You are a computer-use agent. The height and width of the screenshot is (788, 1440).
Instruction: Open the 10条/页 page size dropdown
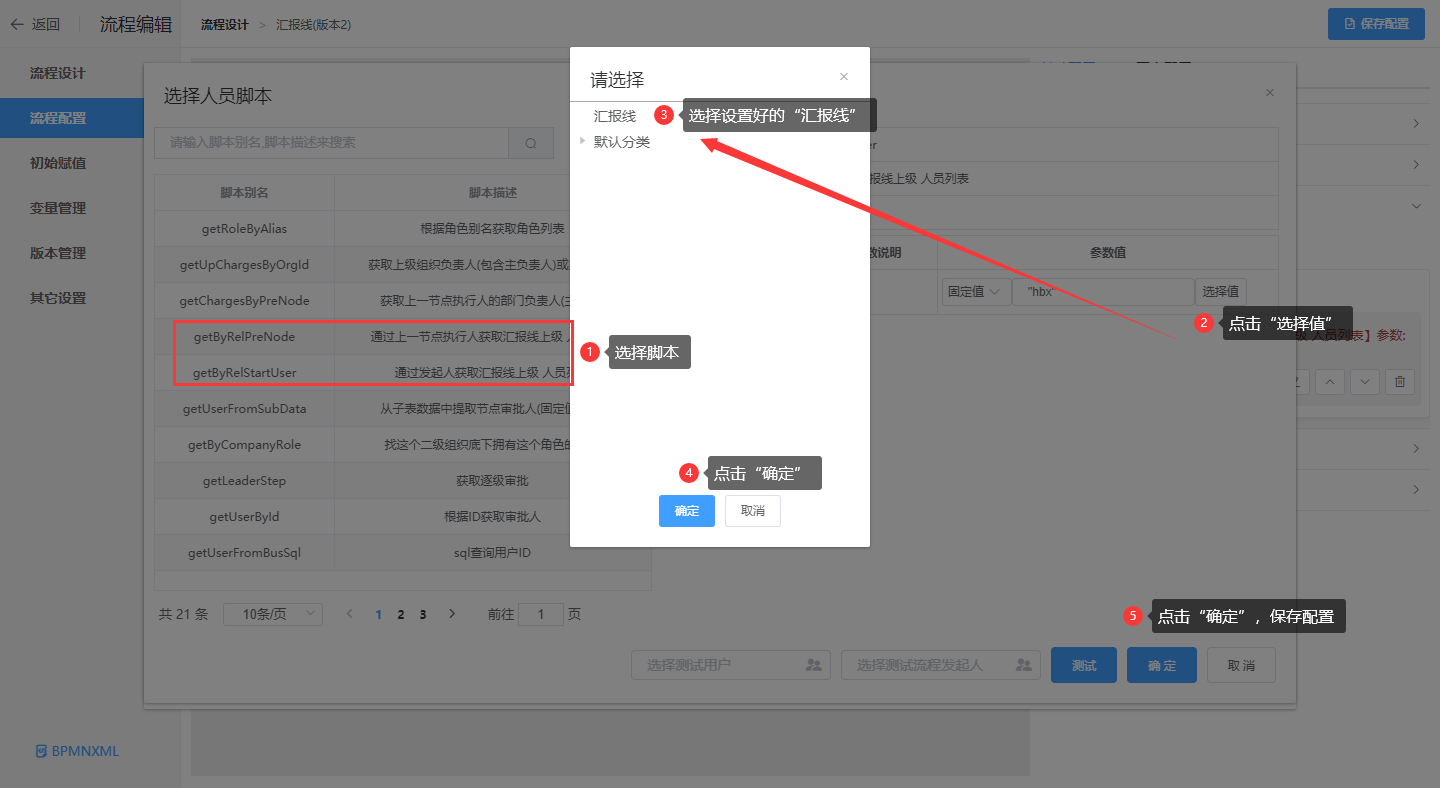(272, 614)
